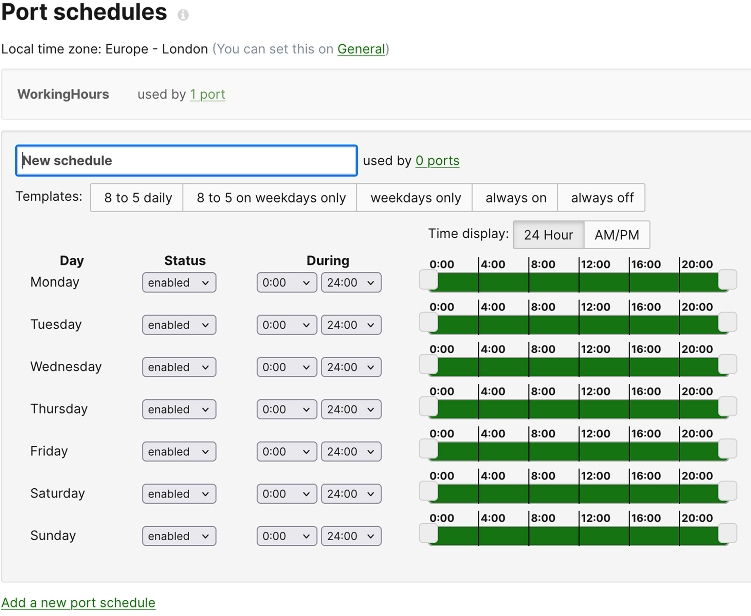This screenshot has height=616, width=751.
Task: Open Sunday start time dropdown
Action: pos(286,536)
